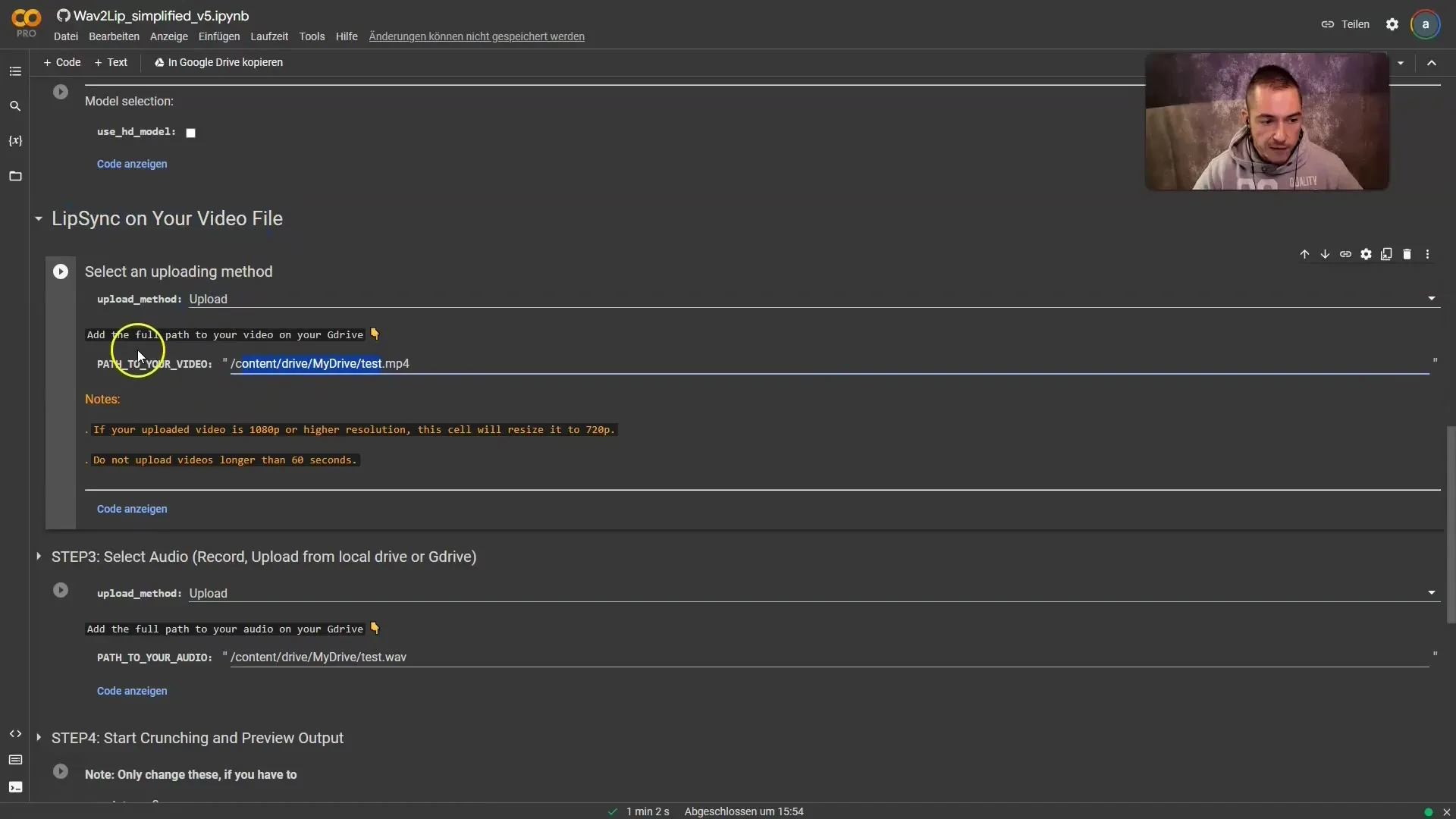Image resolution: width=1456 pixels, height=819 pixels.
Task: Click the webcam video overlay thumbnail
Action: pyautogui.click(x=1266, y=121)
